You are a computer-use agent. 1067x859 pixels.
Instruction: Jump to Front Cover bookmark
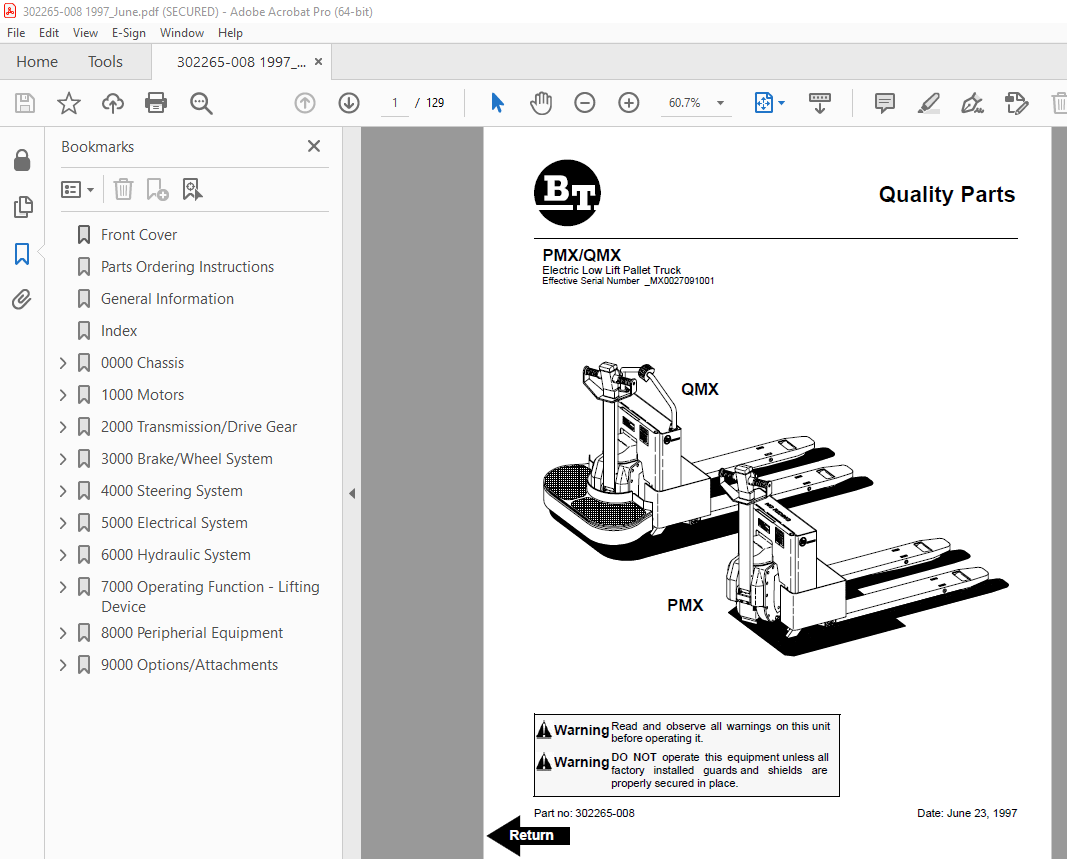tap(139, 235)
